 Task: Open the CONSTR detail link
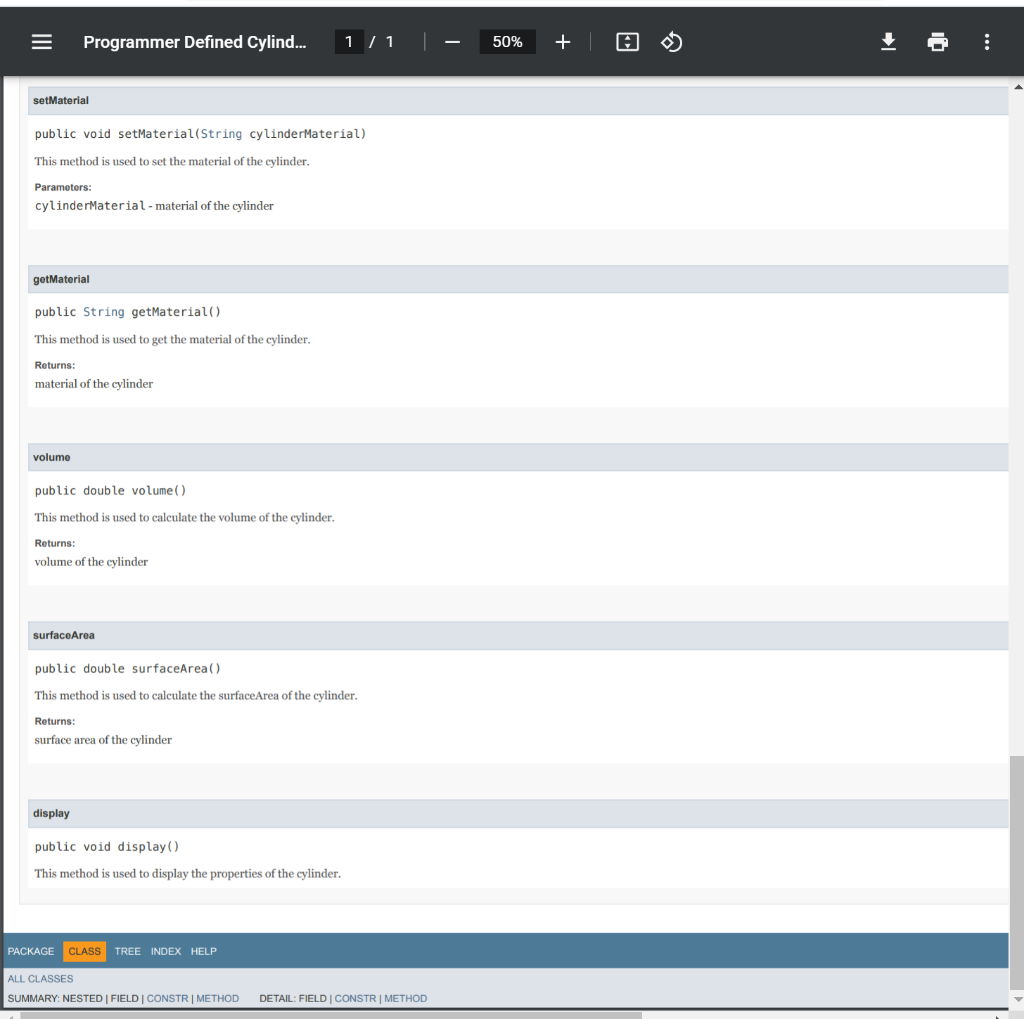coord(357,998)
